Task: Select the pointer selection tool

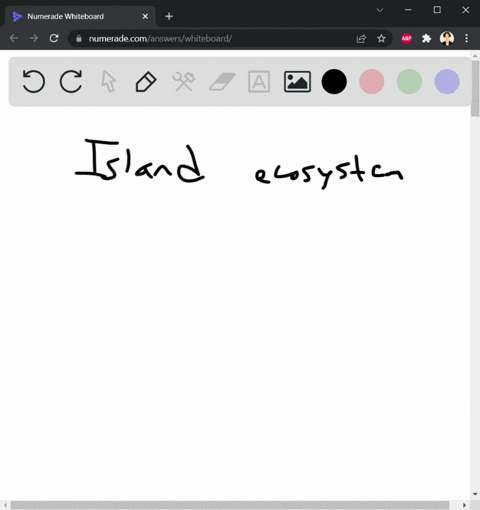Action: point(109,81)
